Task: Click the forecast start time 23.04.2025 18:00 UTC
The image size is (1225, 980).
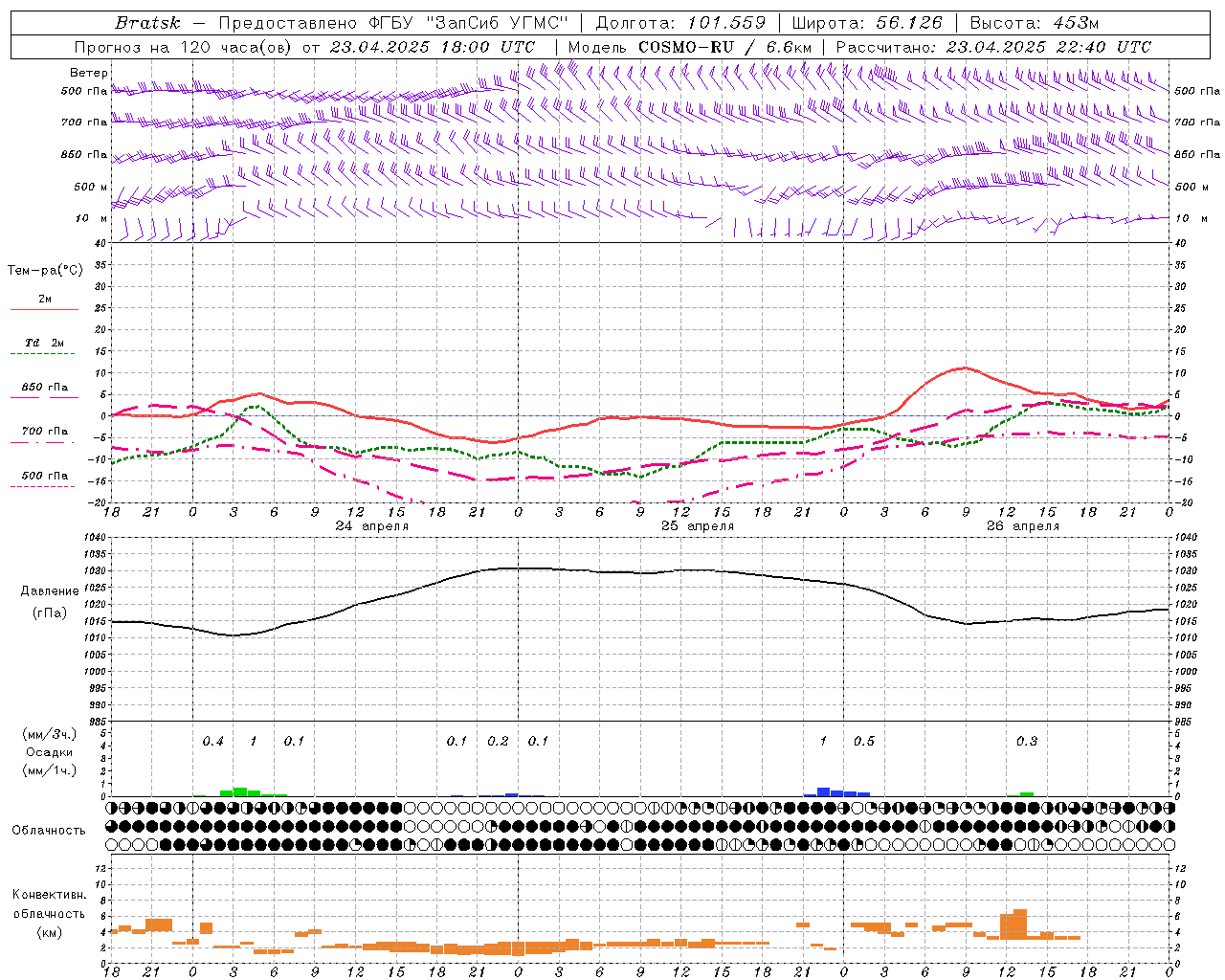Action: tap(432, 47)
